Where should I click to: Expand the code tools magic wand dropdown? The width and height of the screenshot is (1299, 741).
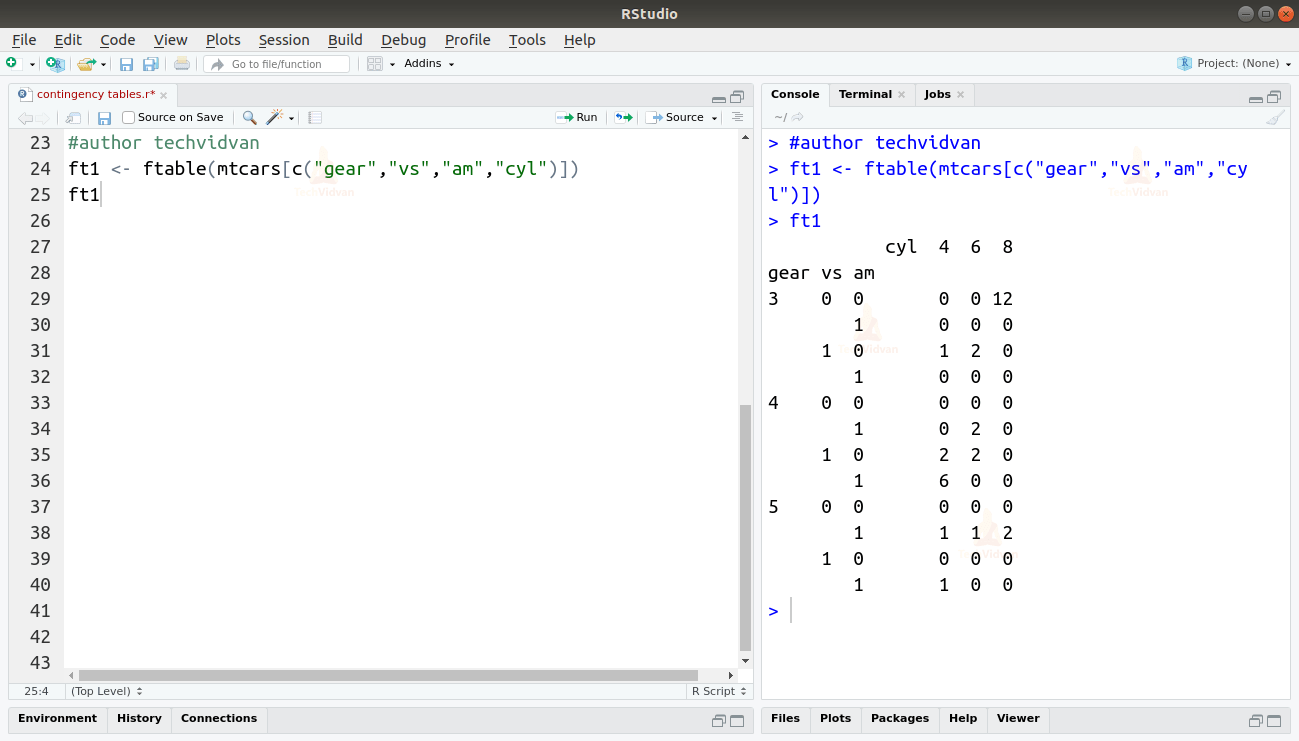click(291, 117)
